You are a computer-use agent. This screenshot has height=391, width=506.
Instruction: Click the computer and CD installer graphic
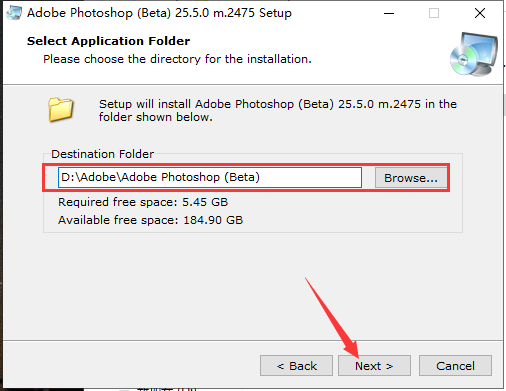[474, 54]
